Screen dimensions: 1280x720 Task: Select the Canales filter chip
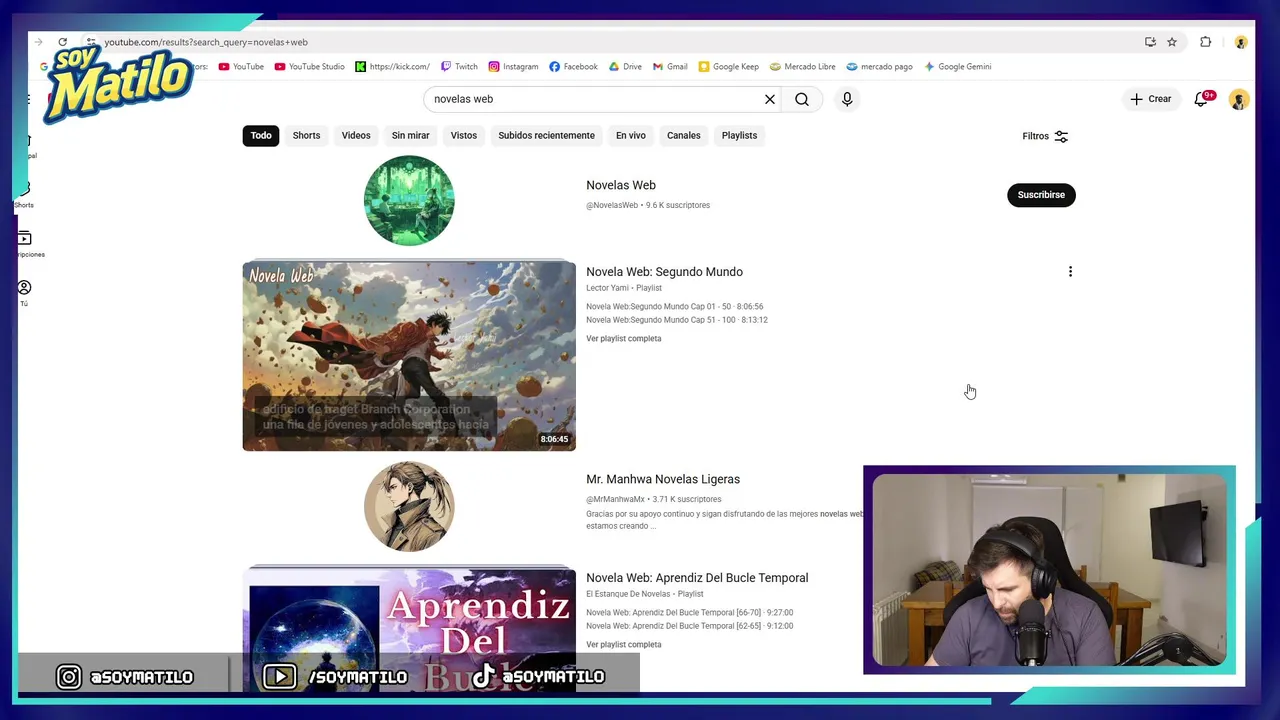click(x=684, y=135)
